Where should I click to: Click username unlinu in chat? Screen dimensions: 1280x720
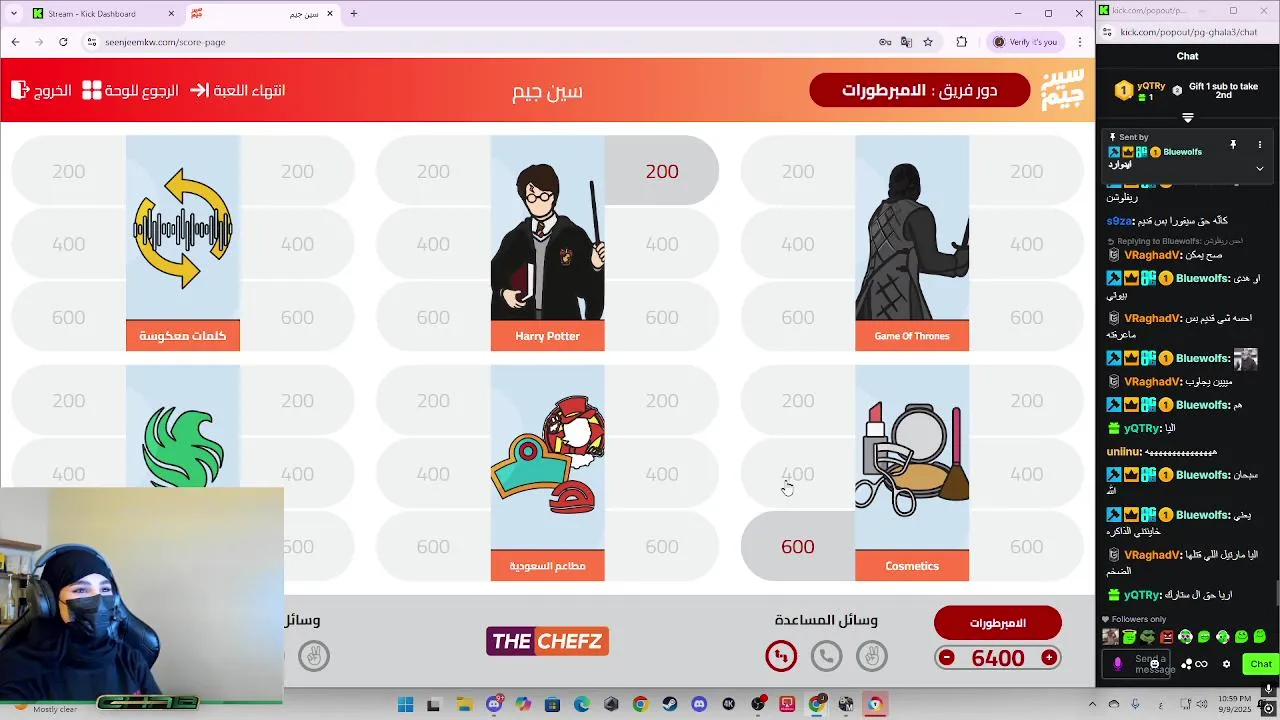coord(1123,452)
